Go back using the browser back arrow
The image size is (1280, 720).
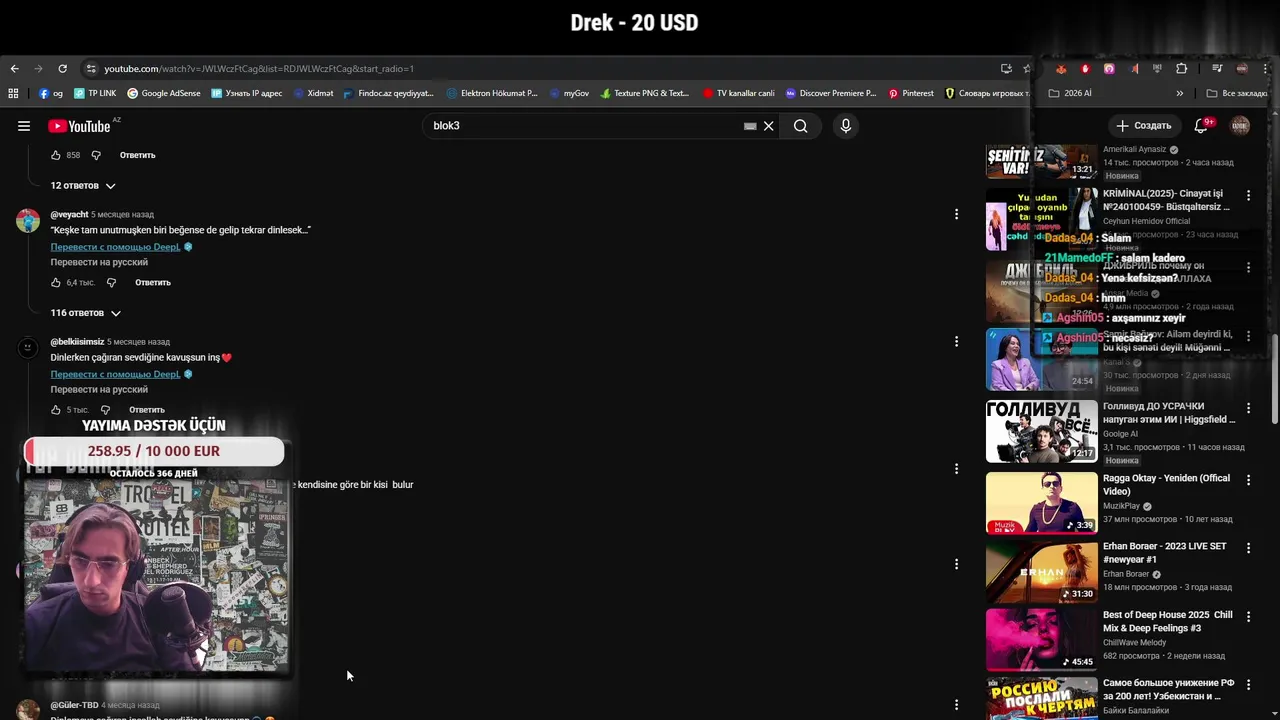[15, 69]
